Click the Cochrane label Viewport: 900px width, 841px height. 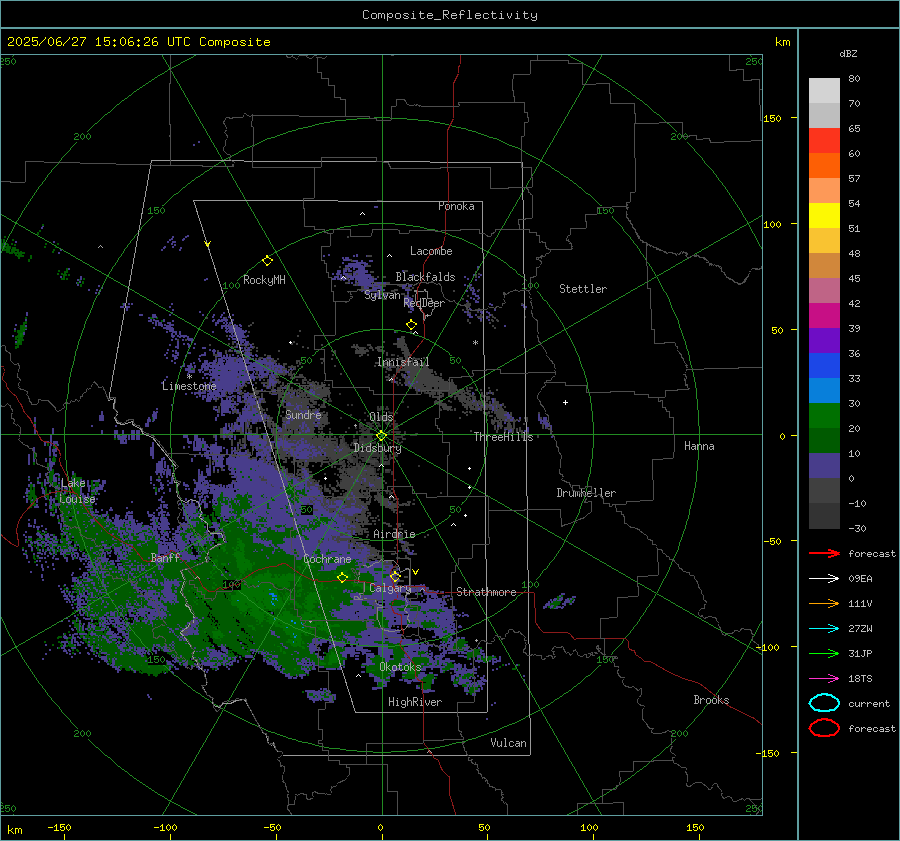(327, 559)
